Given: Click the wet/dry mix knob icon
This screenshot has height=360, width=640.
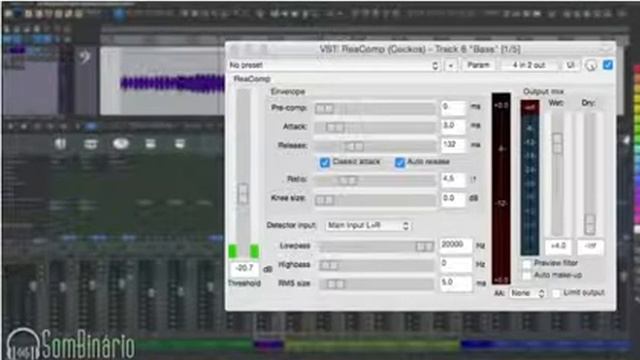Looking at the screenshot, I should (x=591, y=65).
